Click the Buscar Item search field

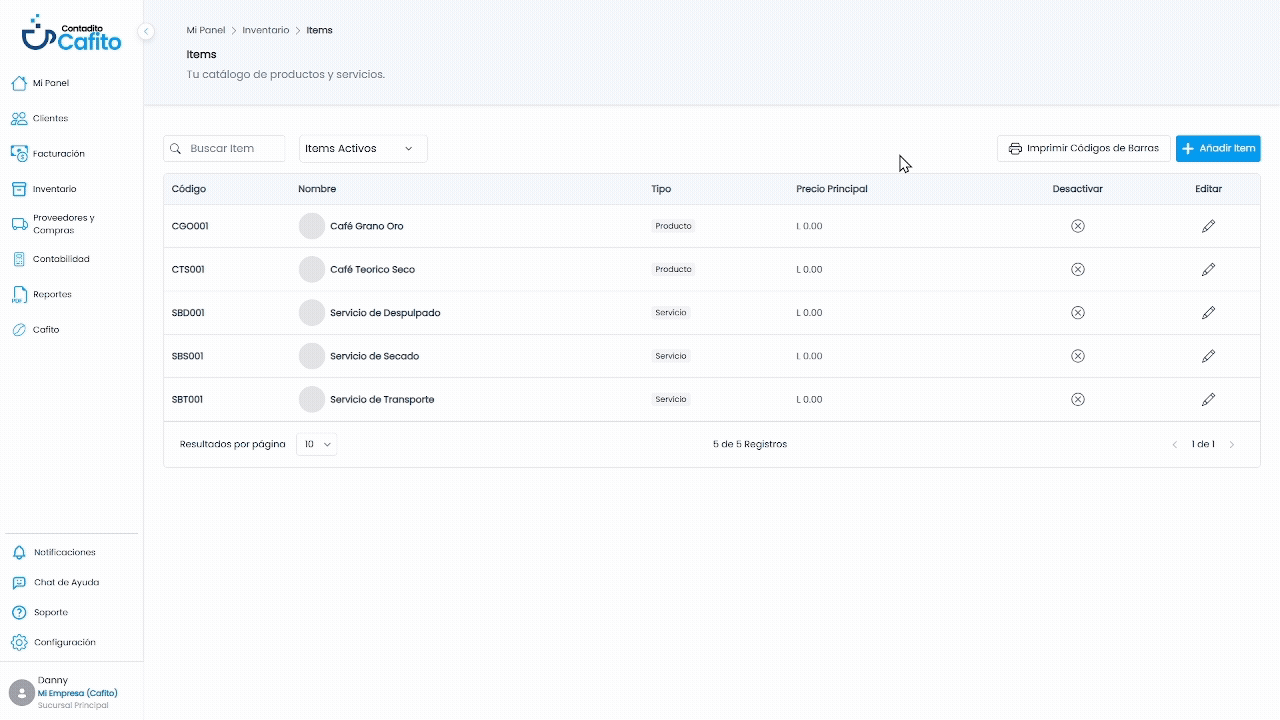224,148
